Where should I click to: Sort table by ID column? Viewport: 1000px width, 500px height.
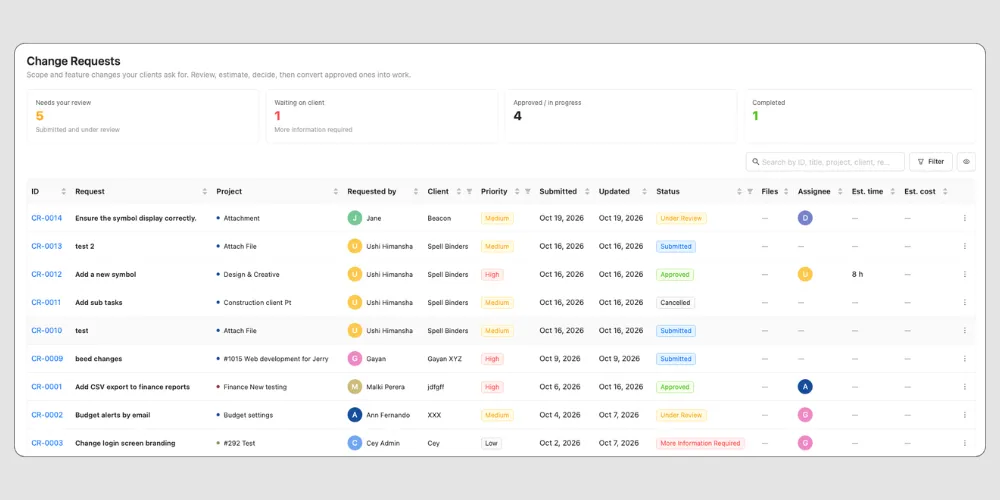point(63,191)
